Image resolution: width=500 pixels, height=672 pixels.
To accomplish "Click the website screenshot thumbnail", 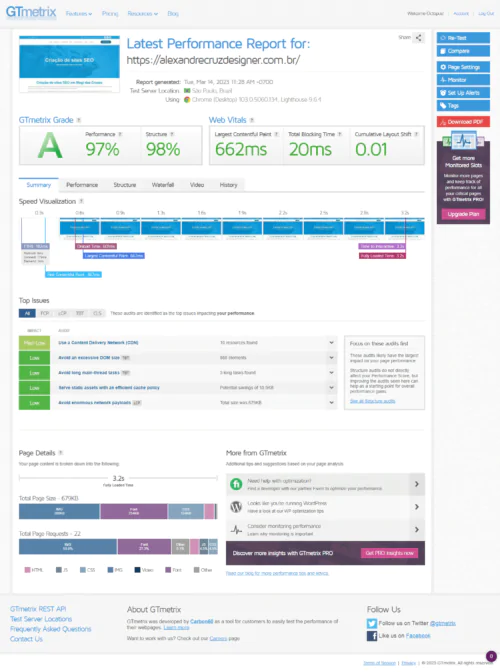I will (x=69, y=63).
